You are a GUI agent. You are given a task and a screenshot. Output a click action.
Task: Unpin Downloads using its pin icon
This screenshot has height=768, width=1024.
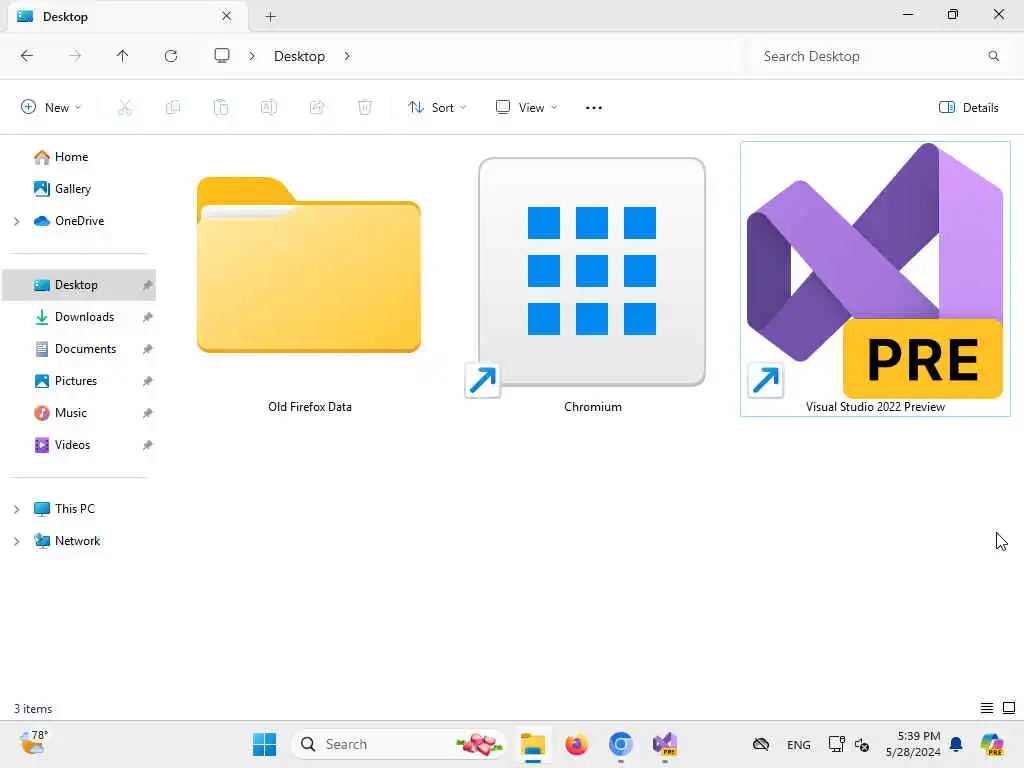click(x=148, y=317)
